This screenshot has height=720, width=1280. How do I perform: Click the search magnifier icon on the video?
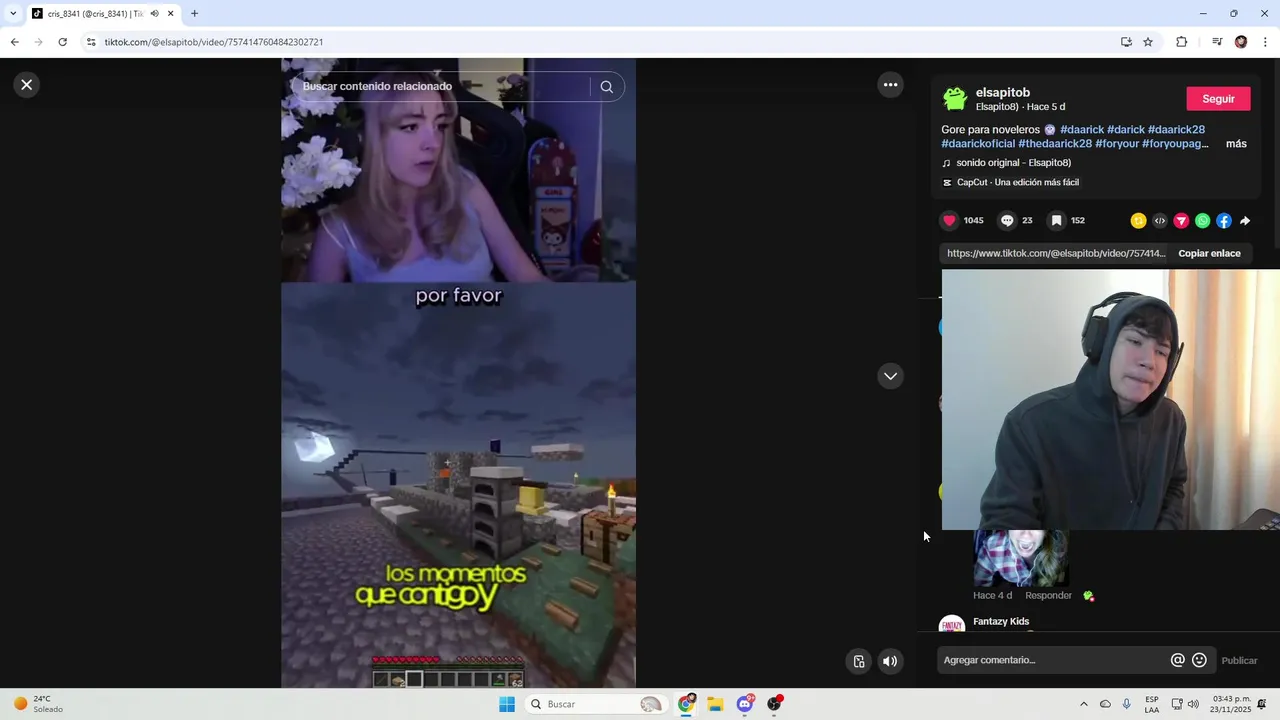pyautogui.click(x=606, y=87)
